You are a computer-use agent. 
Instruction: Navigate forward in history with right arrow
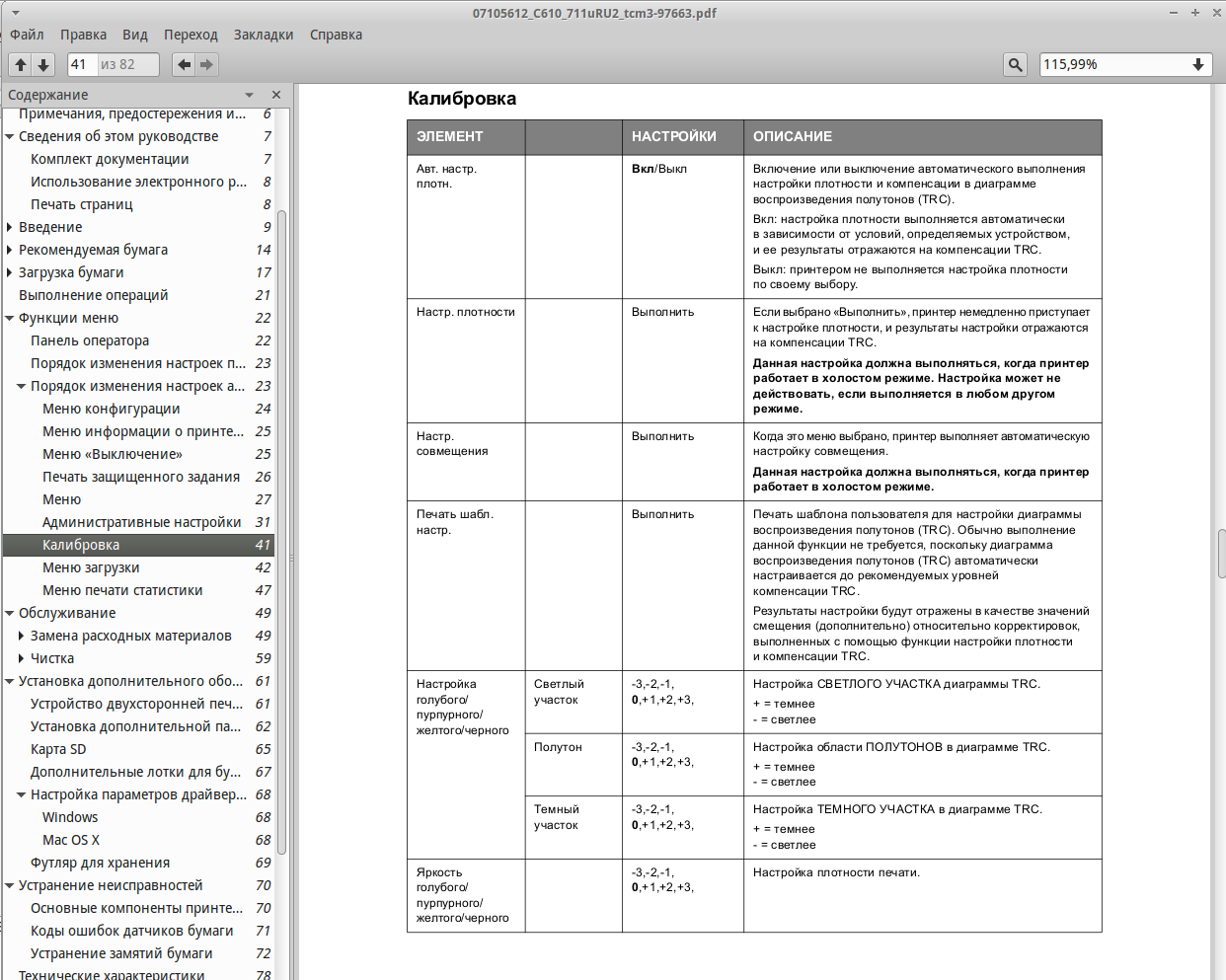pos(206,64)
